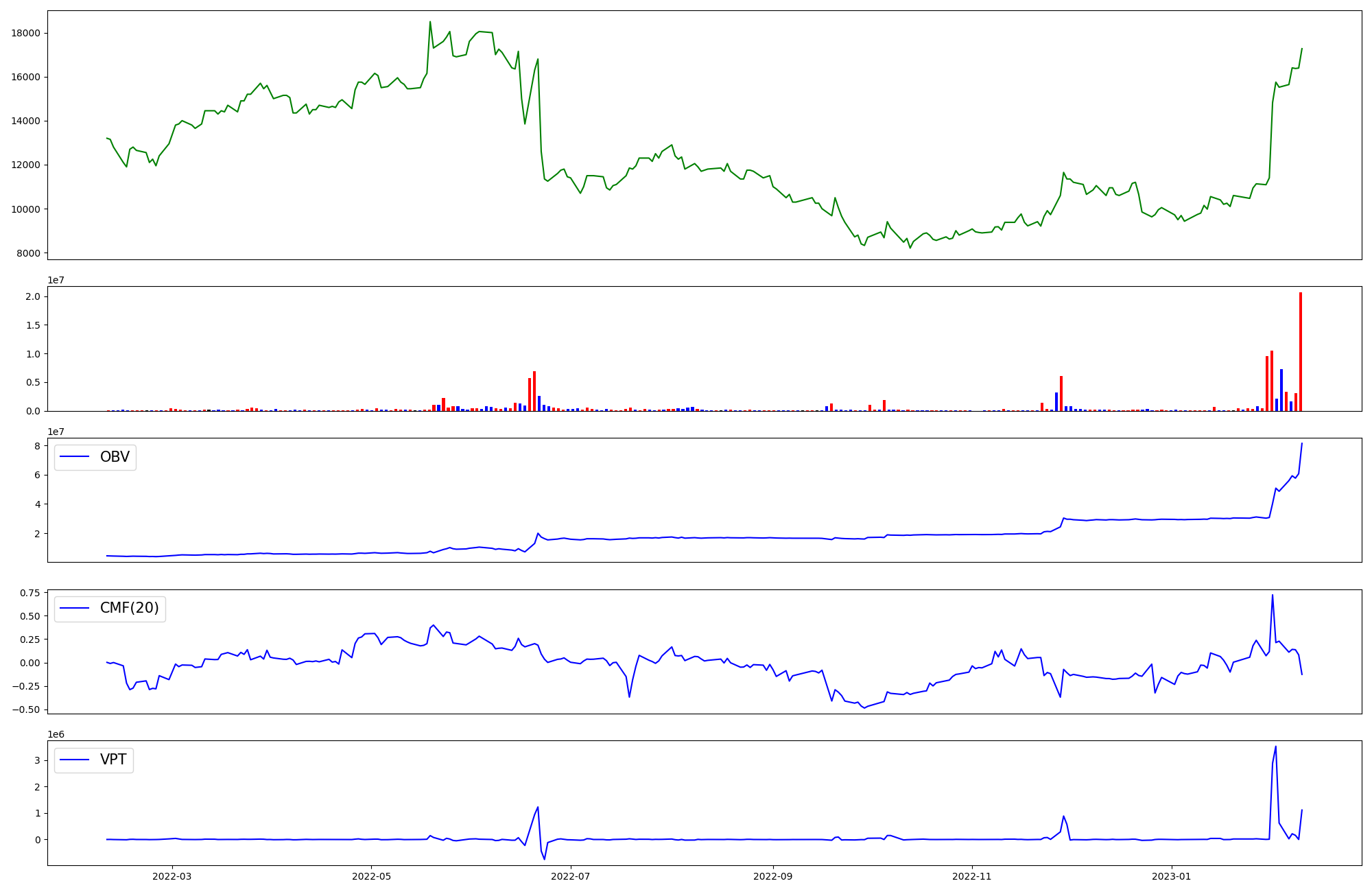
Task: Click the CMF(20) legend label
Action: (x=129, y=608)
